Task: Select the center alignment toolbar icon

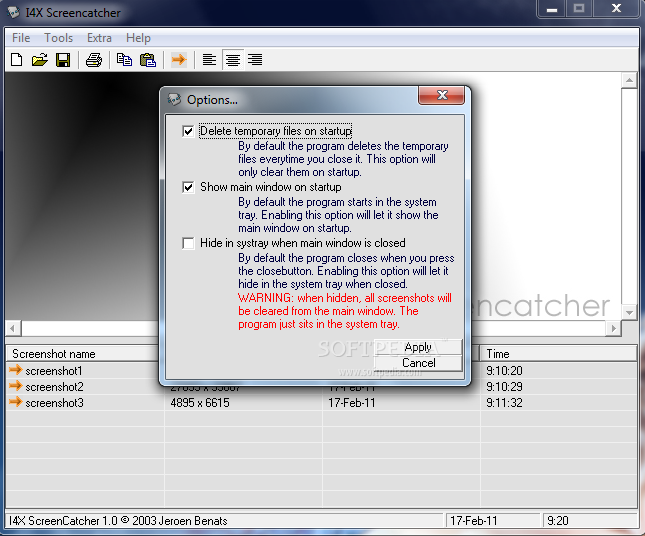Action: pos(233,60)
